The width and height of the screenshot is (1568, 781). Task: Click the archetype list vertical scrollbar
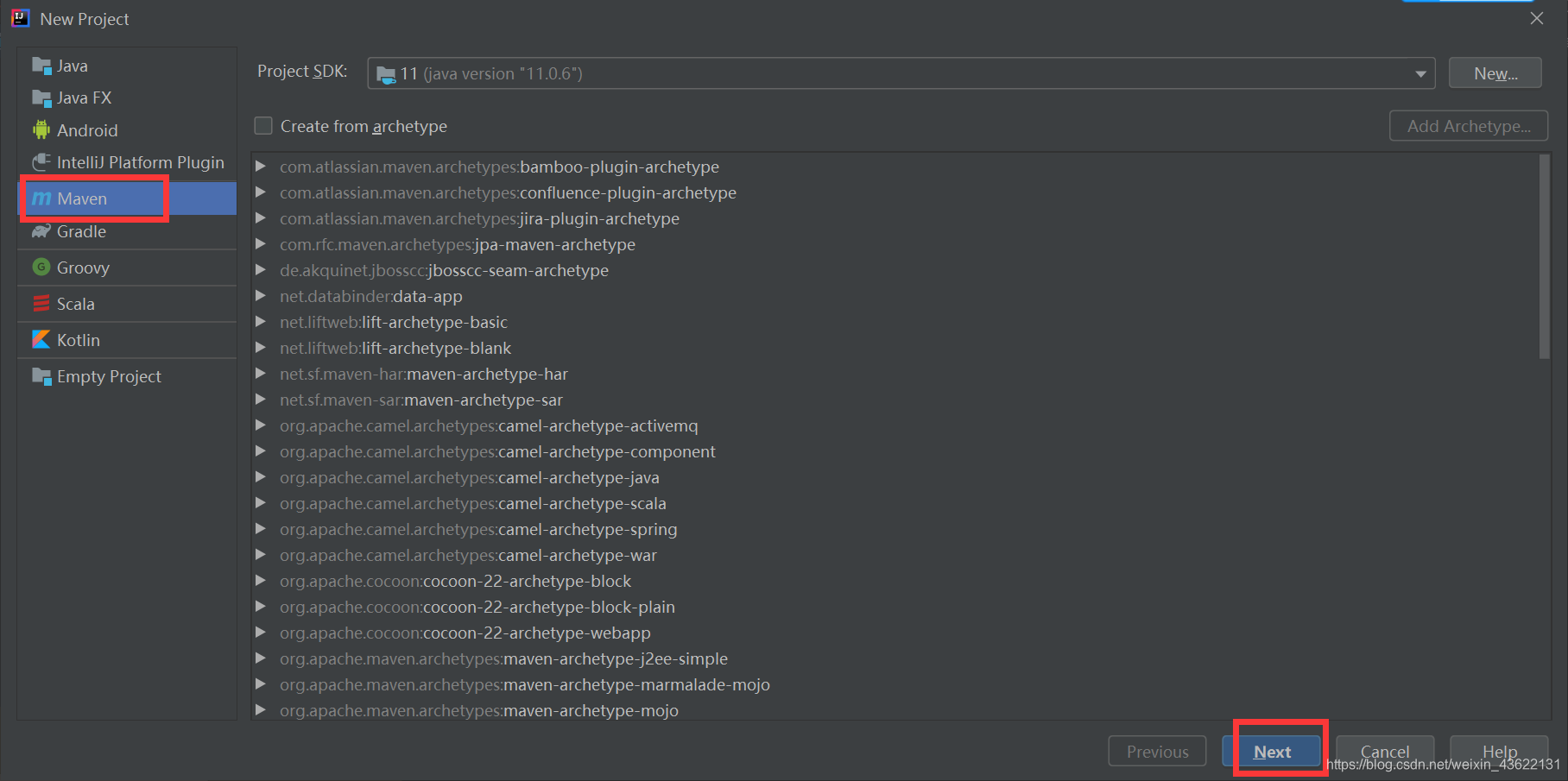[x=1545, y=256]
